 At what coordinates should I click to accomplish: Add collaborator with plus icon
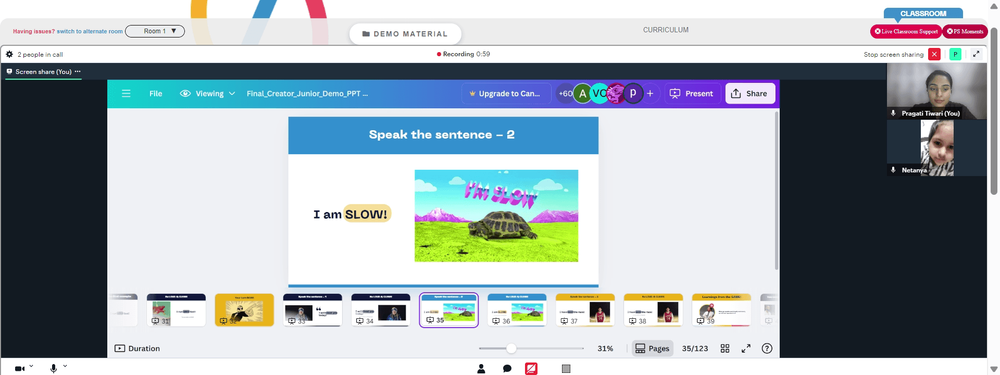point(650,94)
